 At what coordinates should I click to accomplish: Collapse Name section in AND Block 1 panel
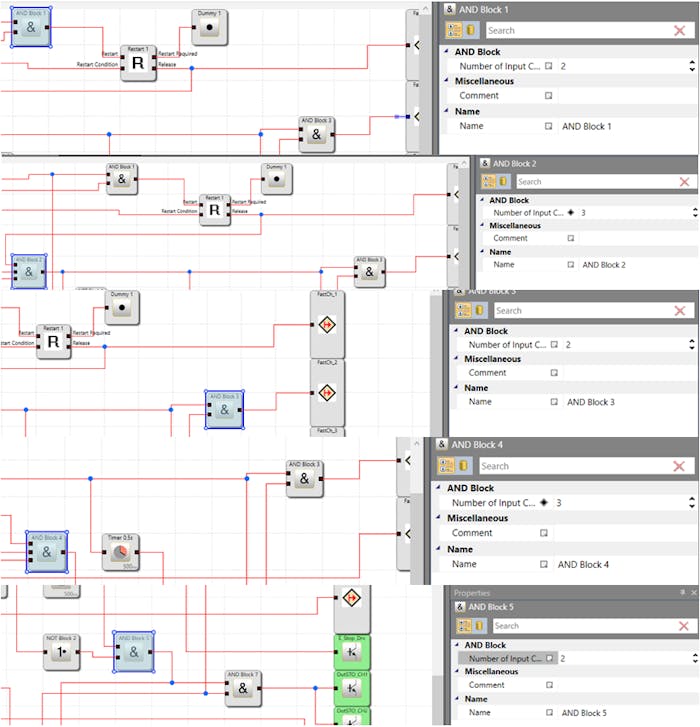[446, 111]
